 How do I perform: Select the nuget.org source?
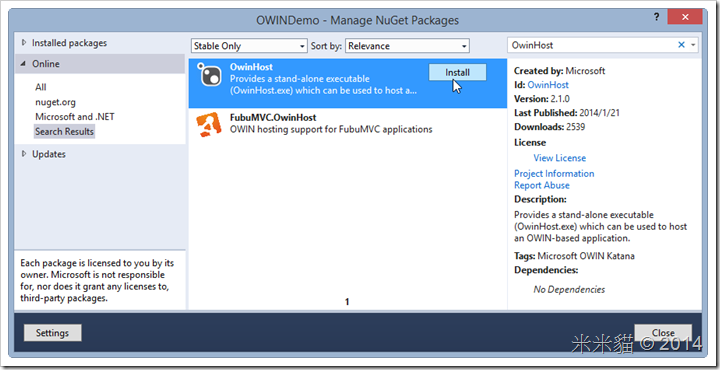(56, 102)
